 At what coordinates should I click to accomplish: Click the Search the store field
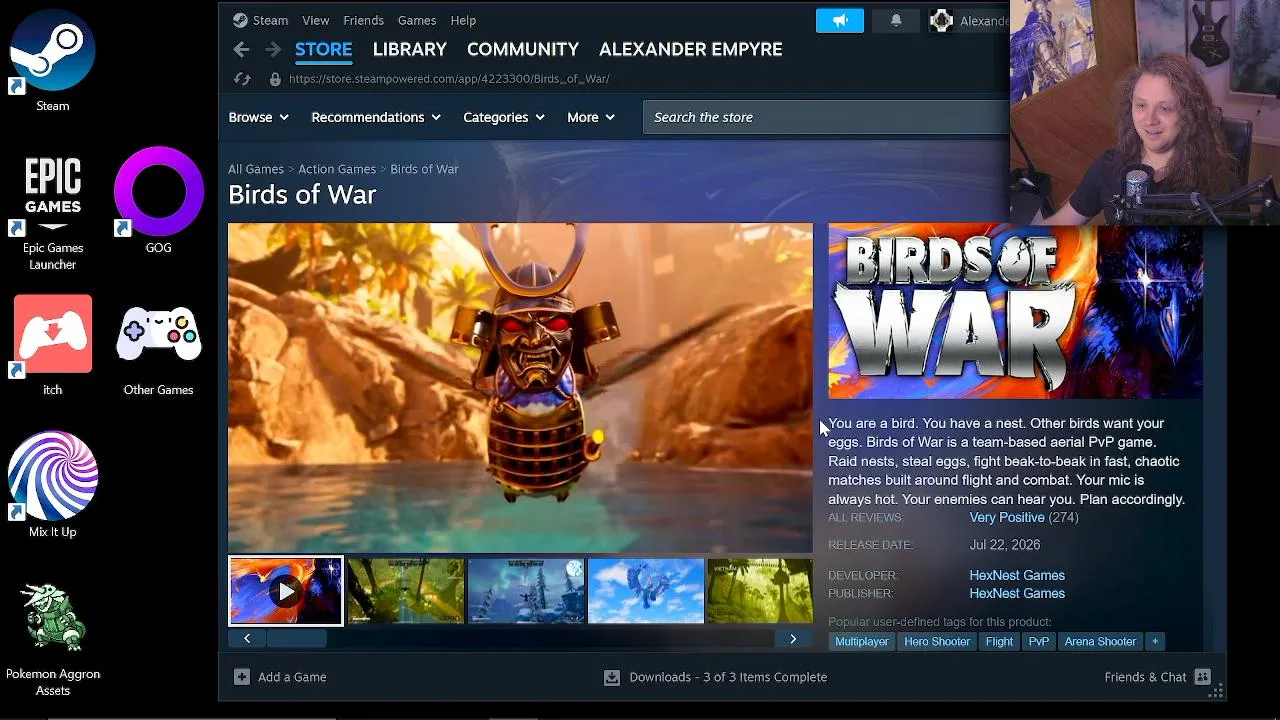(826, 117)
